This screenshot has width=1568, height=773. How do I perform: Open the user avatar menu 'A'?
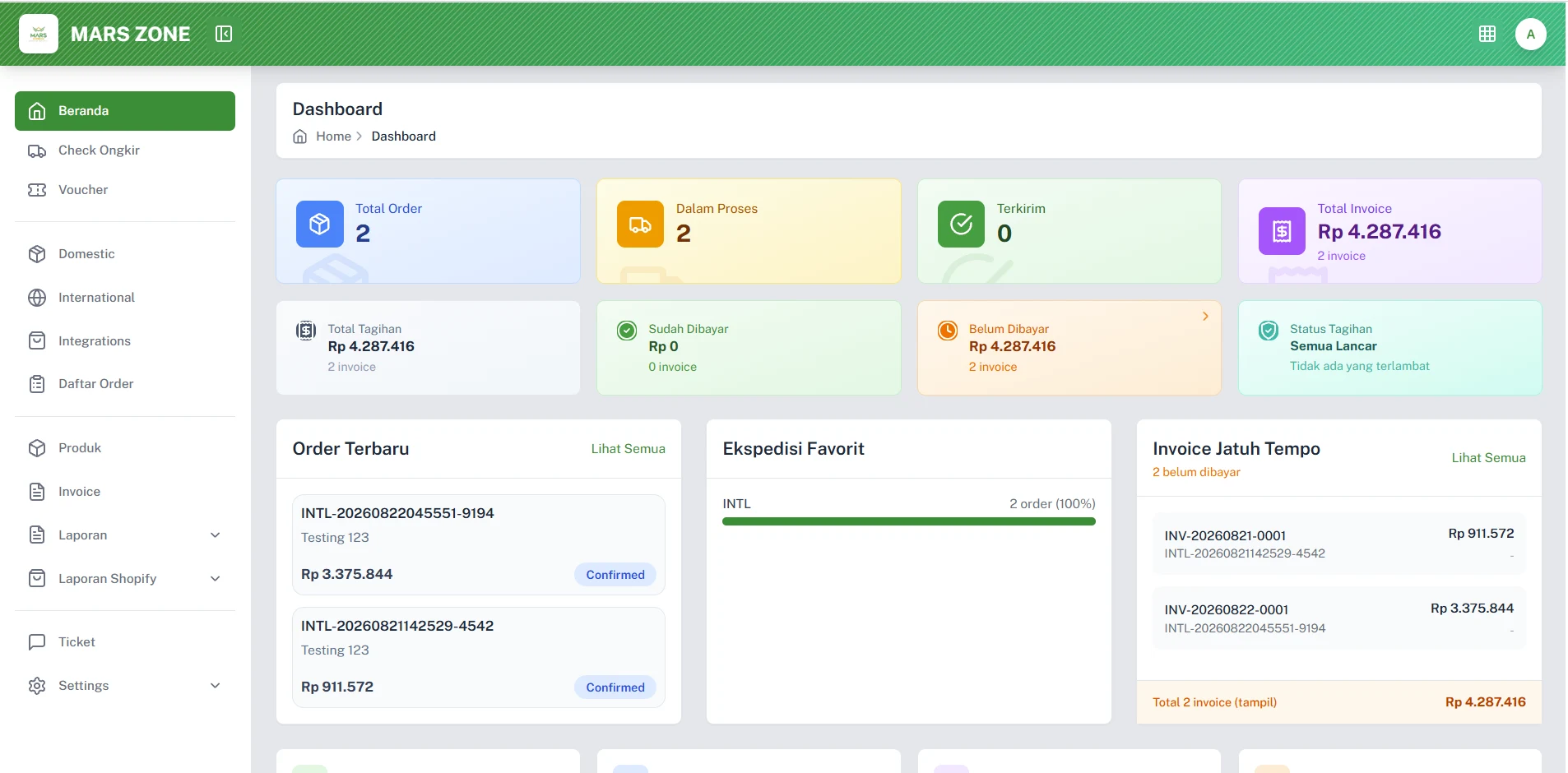[1531, 34]
